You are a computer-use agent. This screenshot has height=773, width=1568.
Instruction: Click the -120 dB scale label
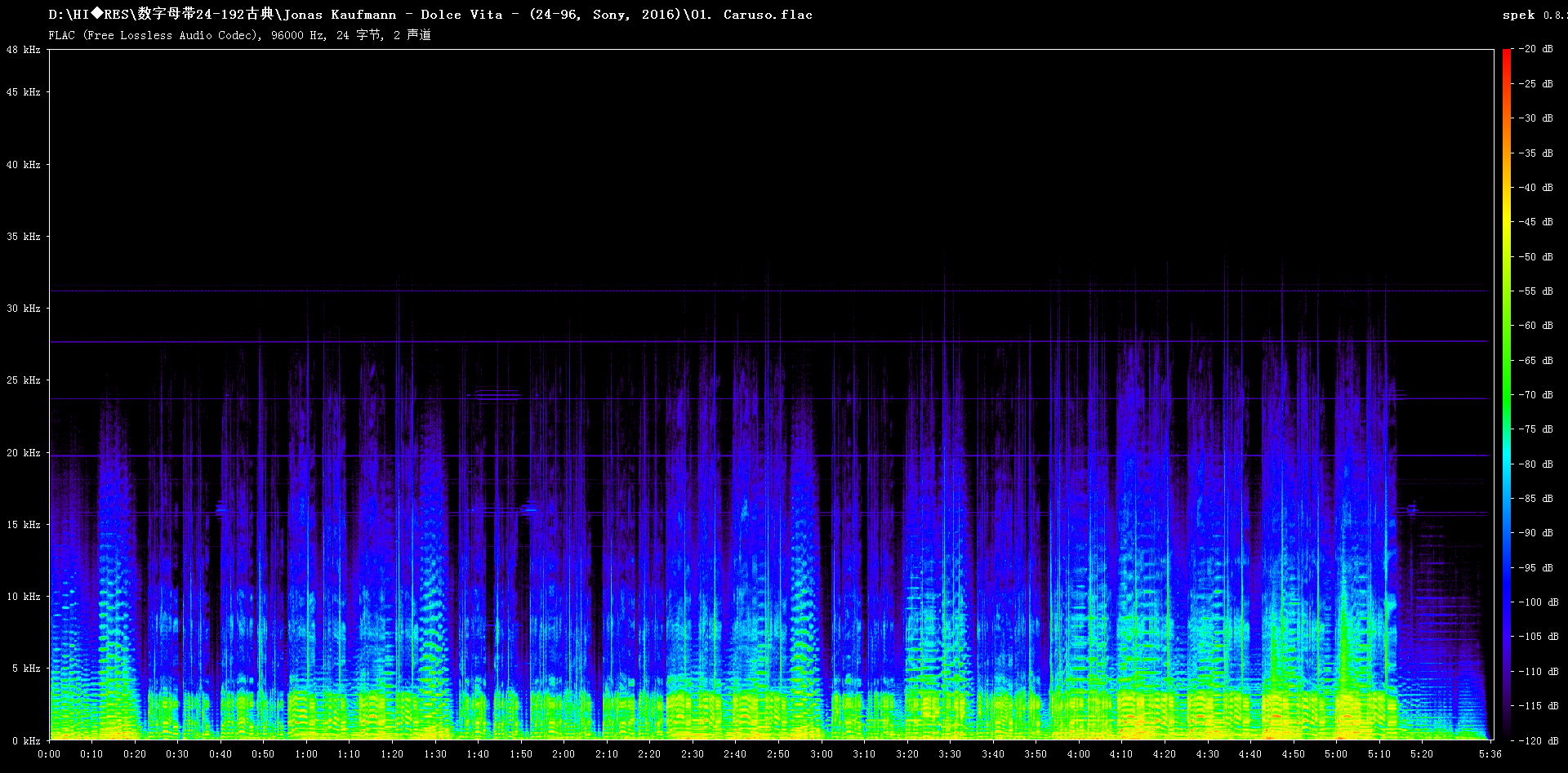coord(1539,741)
